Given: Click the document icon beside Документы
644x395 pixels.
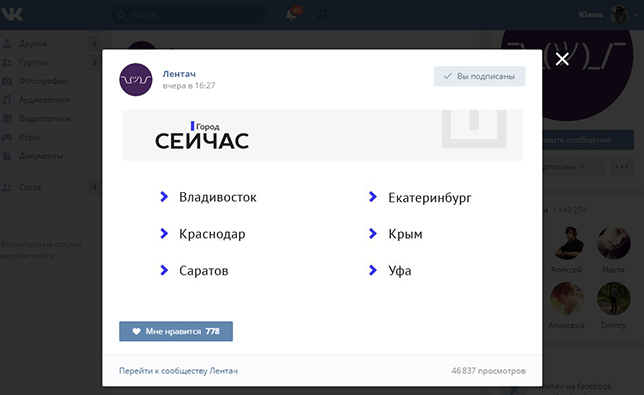Looking at the screenshot, I should 7,156.
